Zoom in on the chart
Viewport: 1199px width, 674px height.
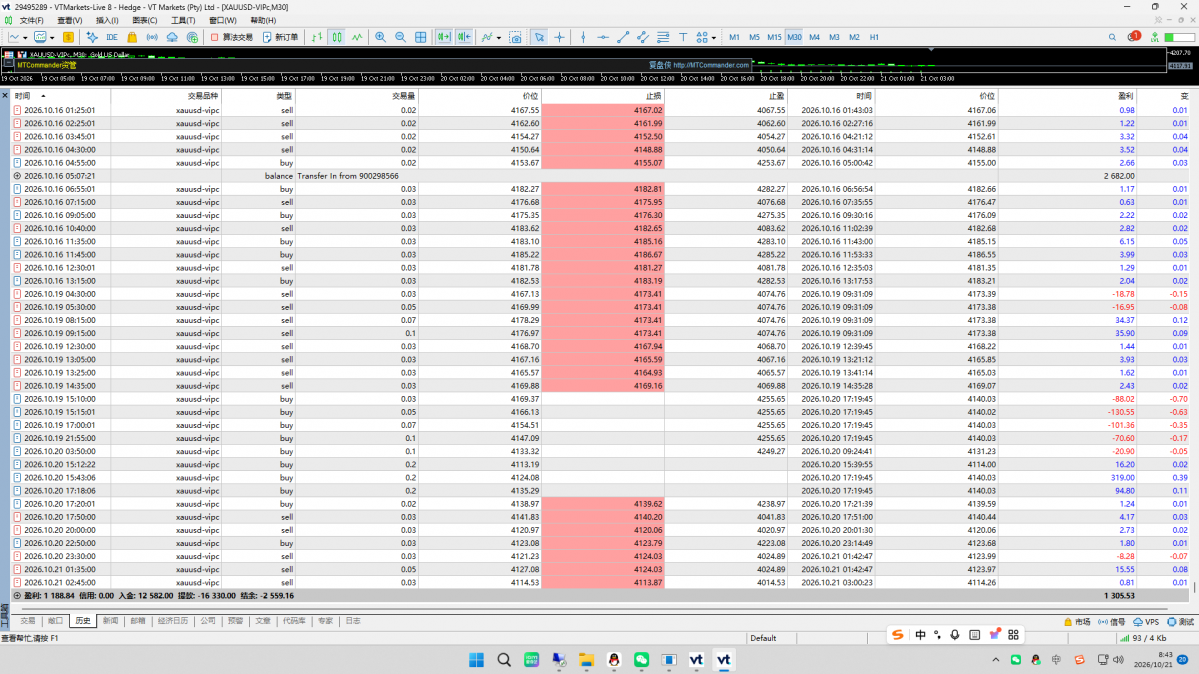(380, 37)
